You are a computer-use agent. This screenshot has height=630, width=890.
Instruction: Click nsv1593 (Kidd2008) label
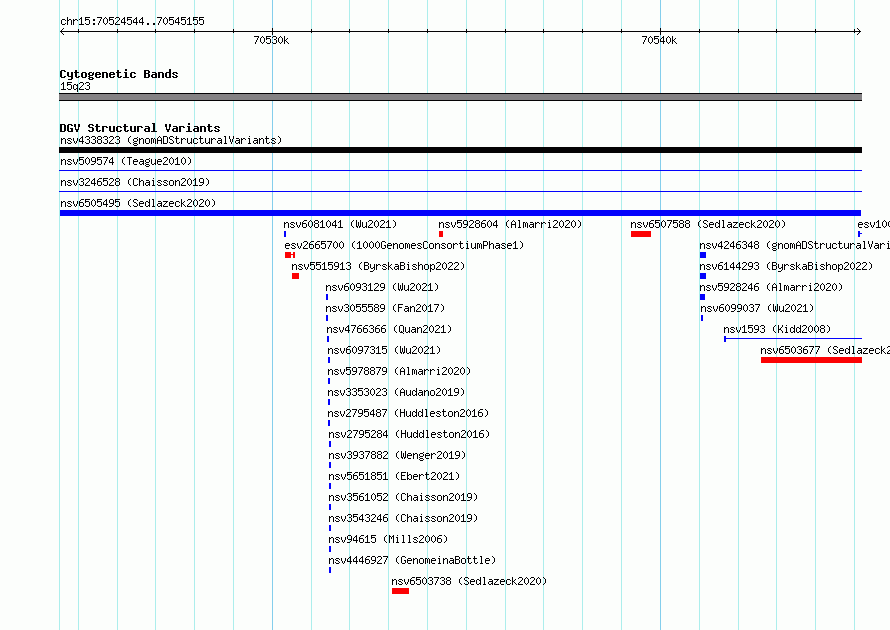pyautogui.click(x=777, y=329)
